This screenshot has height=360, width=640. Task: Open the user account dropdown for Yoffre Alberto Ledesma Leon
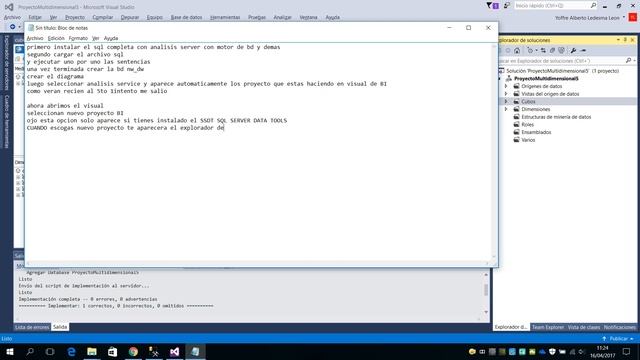click(x=624, y=18)
